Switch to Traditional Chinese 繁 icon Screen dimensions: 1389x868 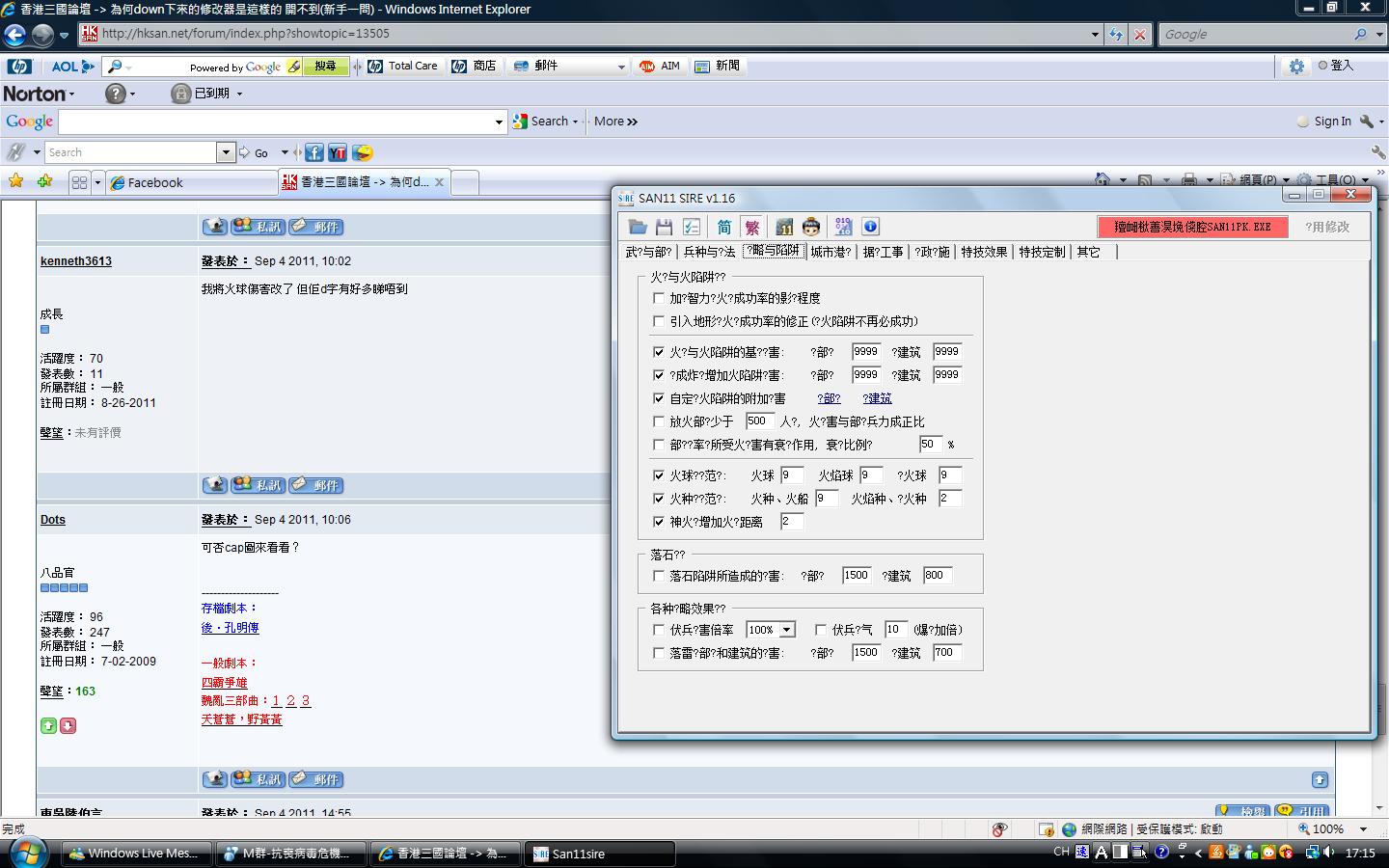coord(752,227)
